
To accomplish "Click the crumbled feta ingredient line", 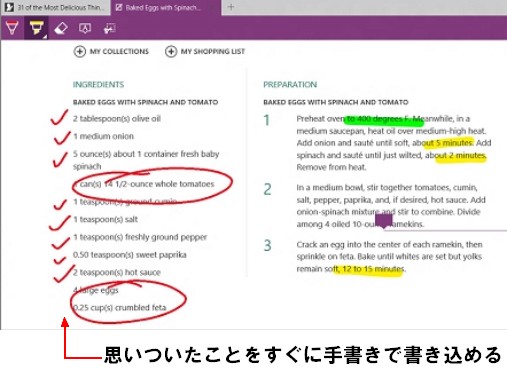I will 119,308.
